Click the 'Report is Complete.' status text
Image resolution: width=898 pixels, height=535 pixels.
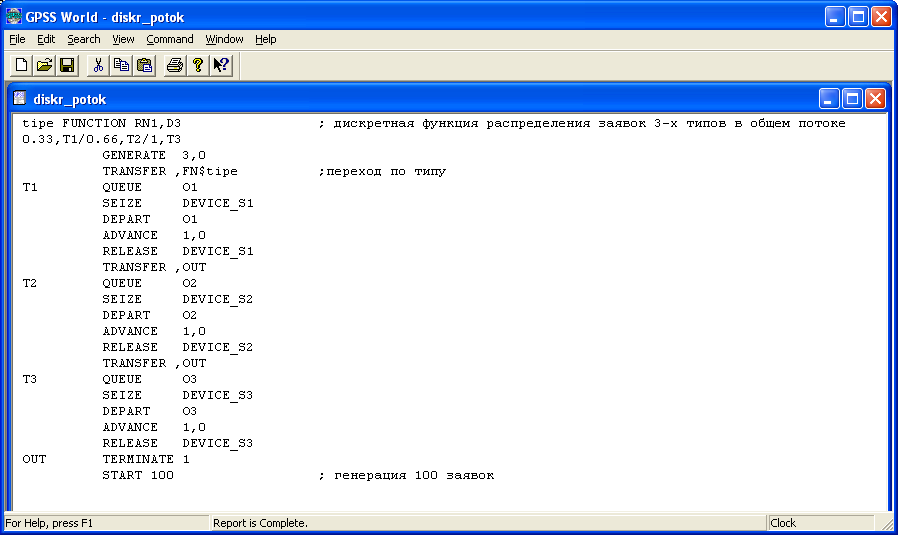[x=261, y=523]
